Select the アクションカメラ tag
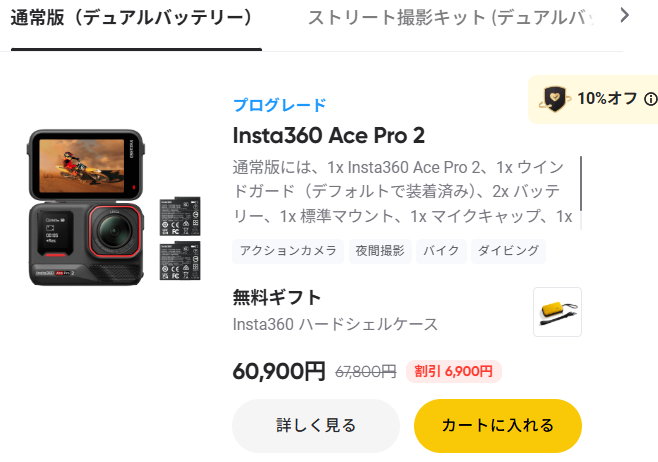Screen dimensions: 658x462 click(288, 251)
